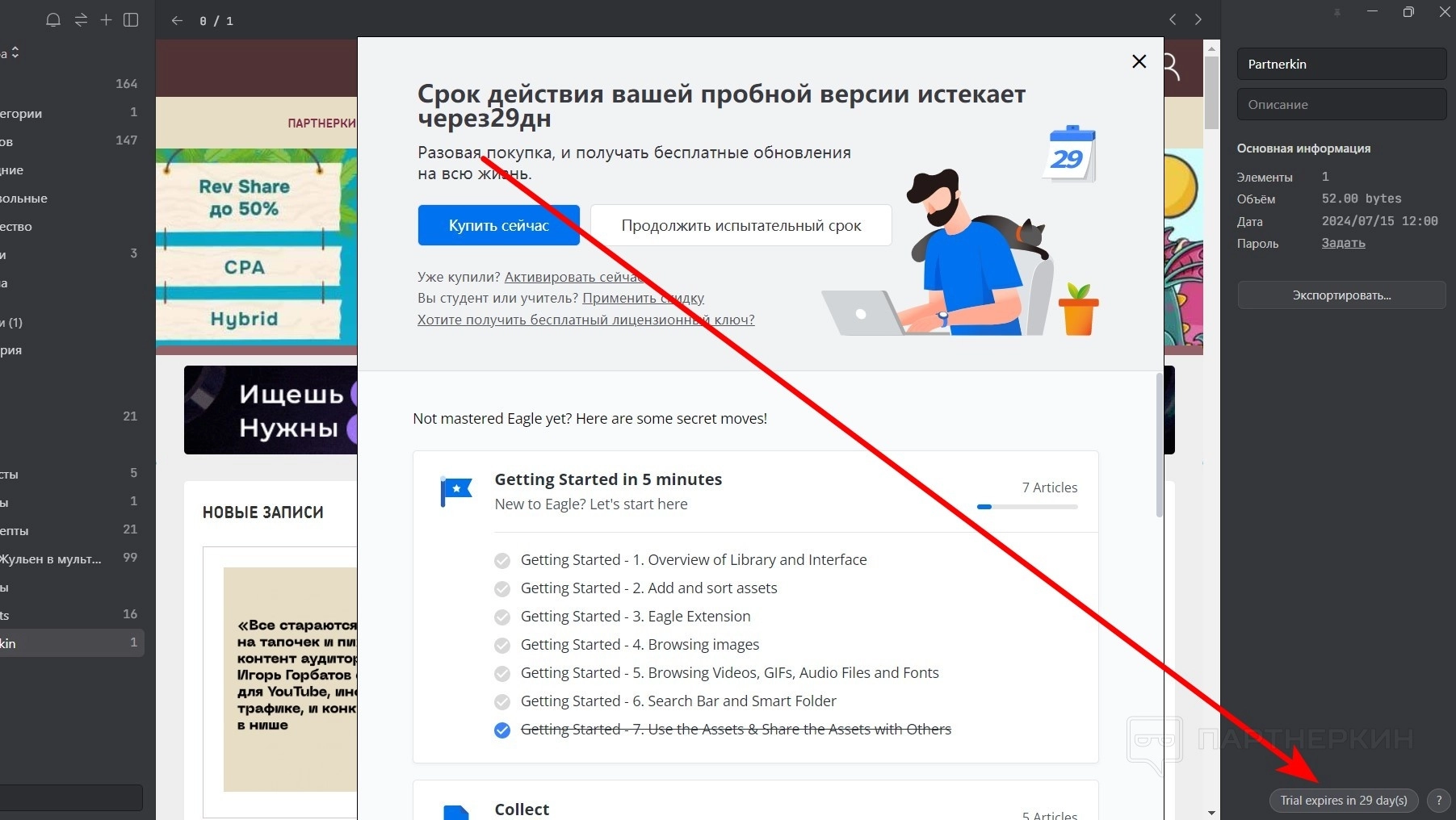Viewport: 1456px width, 820px height.
Task: Click the 52.00 bytes size value
Action: pyautogui.click(x=1362, y=199)
